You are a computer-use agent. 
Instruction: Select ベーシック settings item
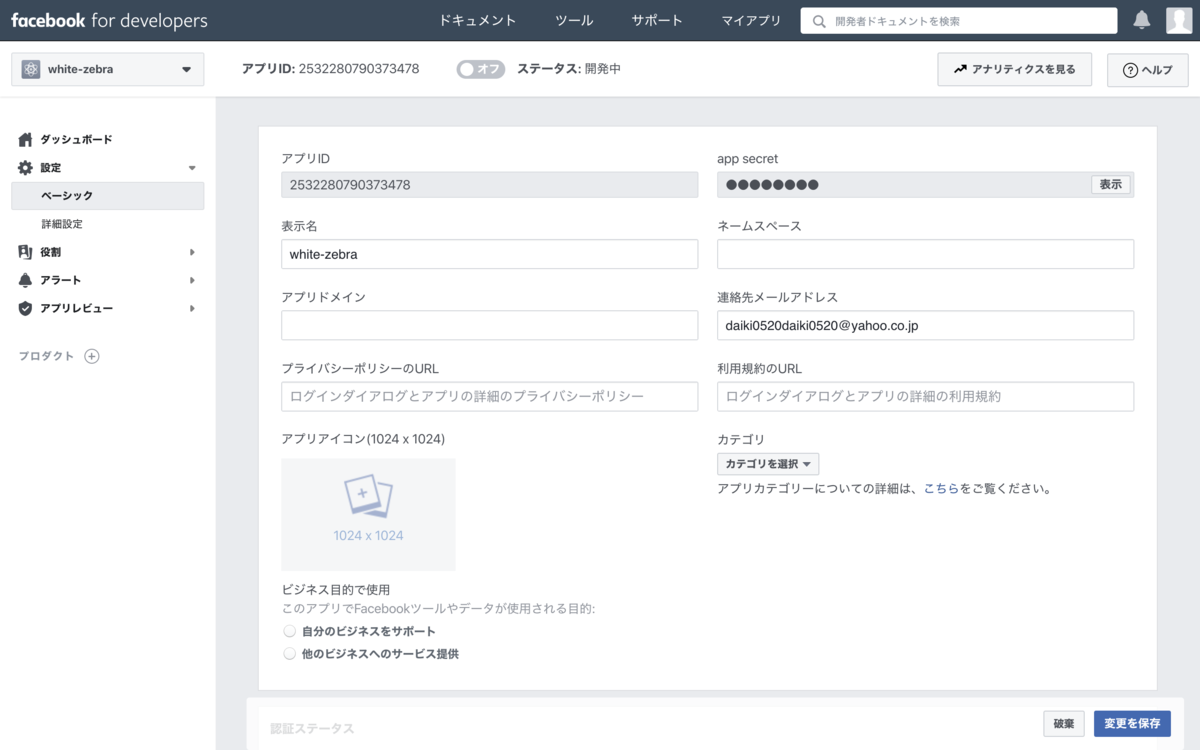(x=108, y=196)
